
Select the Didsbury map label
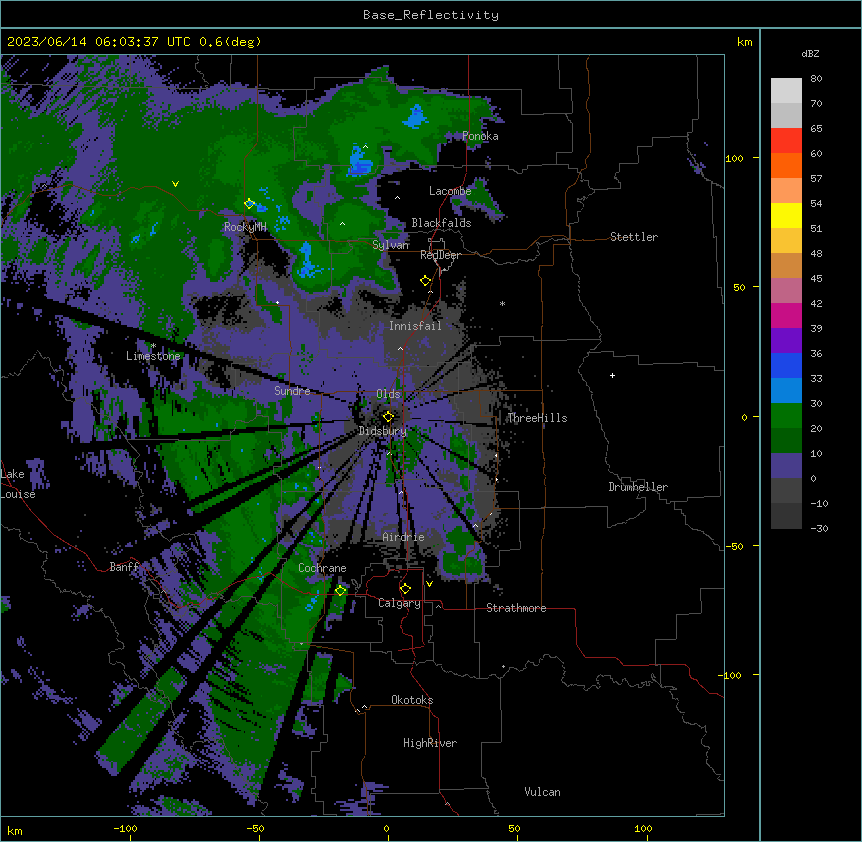coord(383,431)
